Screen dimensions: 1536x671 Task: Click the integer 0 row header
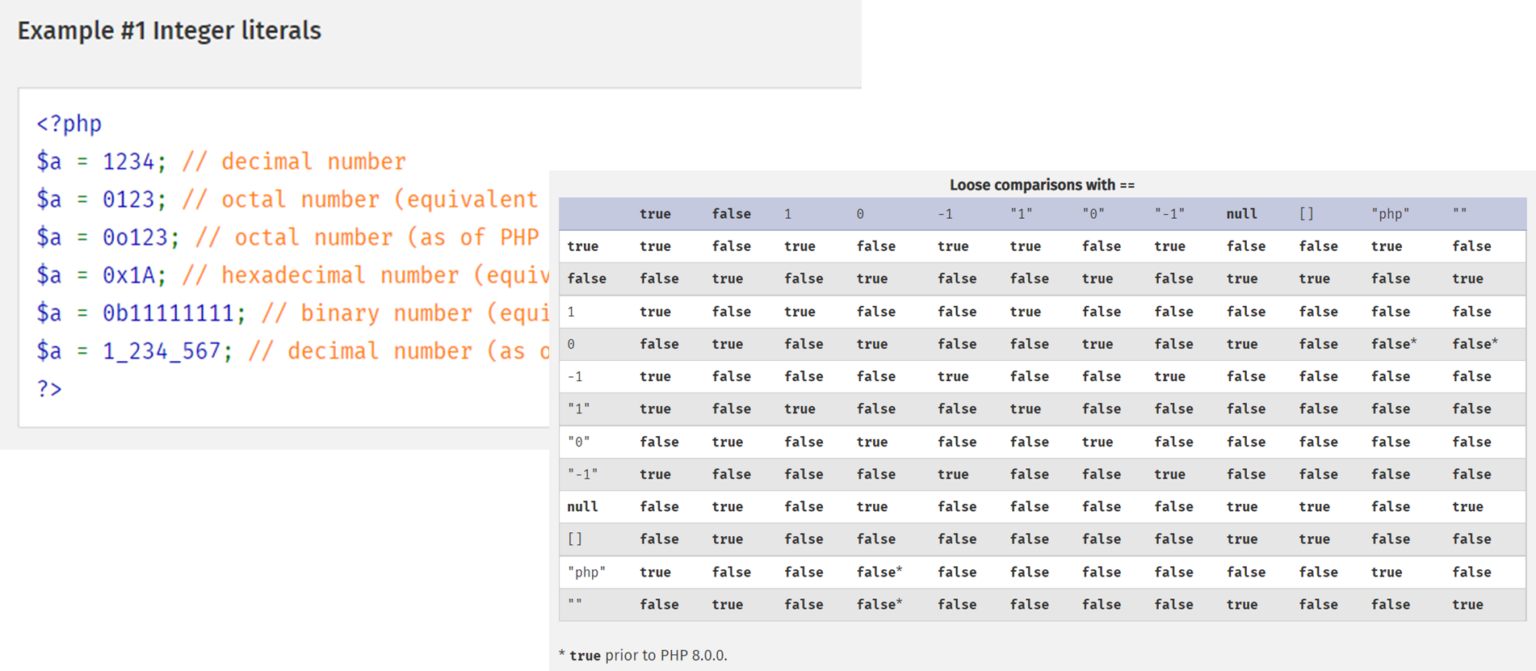(x=571, y=344)
